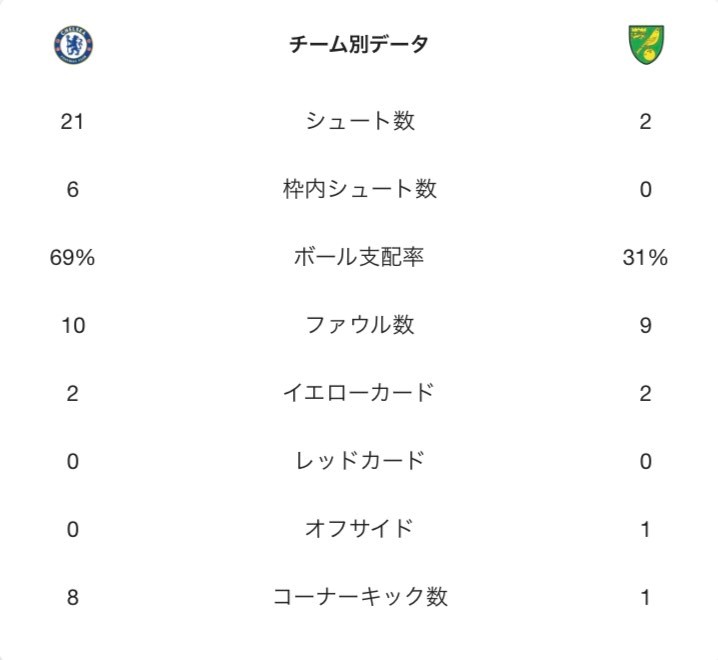Click the Norwich City crest icon
This screenshot has width=718, height=660.
[x=646, y=45]
